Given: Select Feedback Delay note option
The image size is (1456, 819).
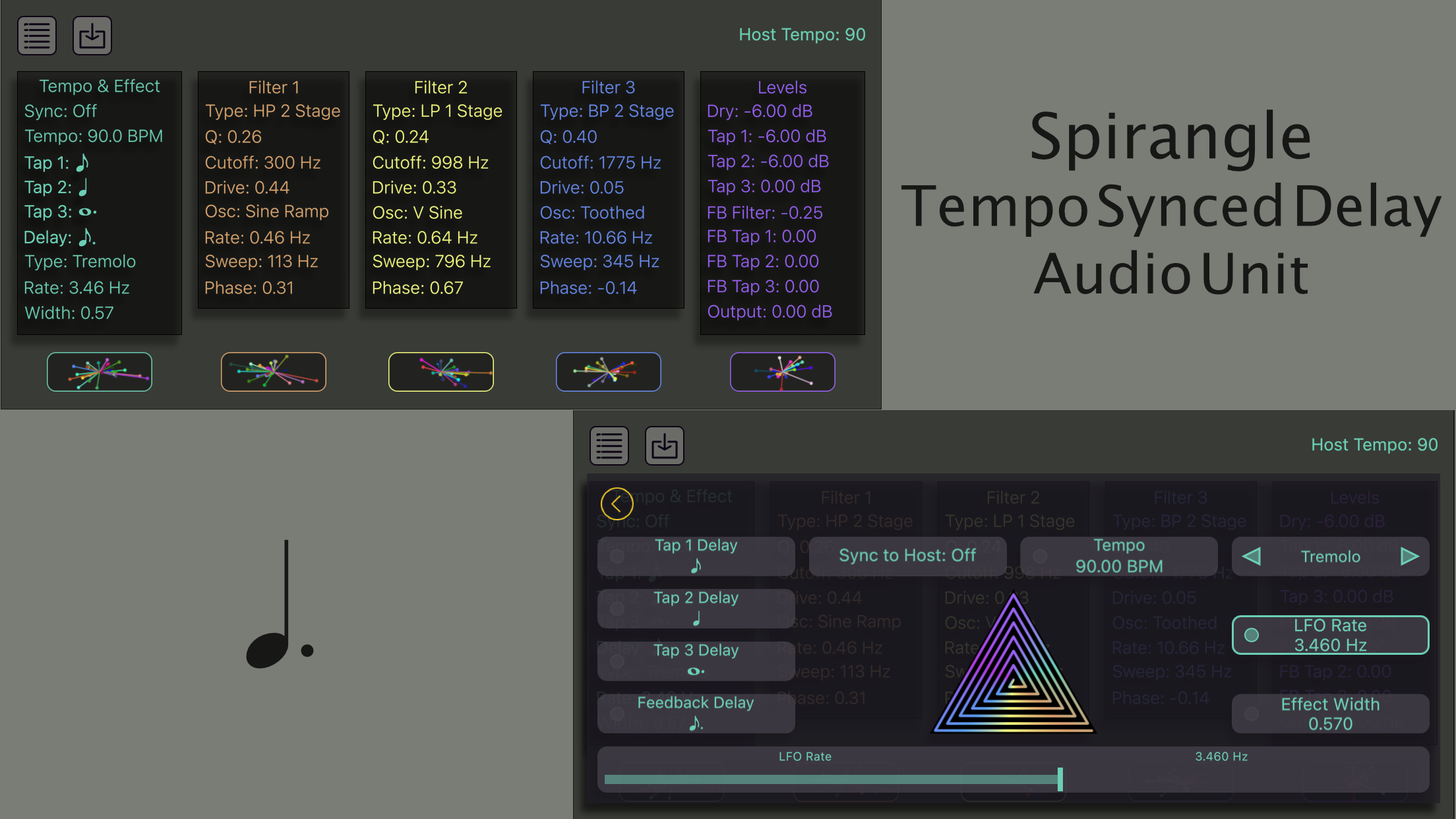Looking at the screenshot, I should pos(696,713).
